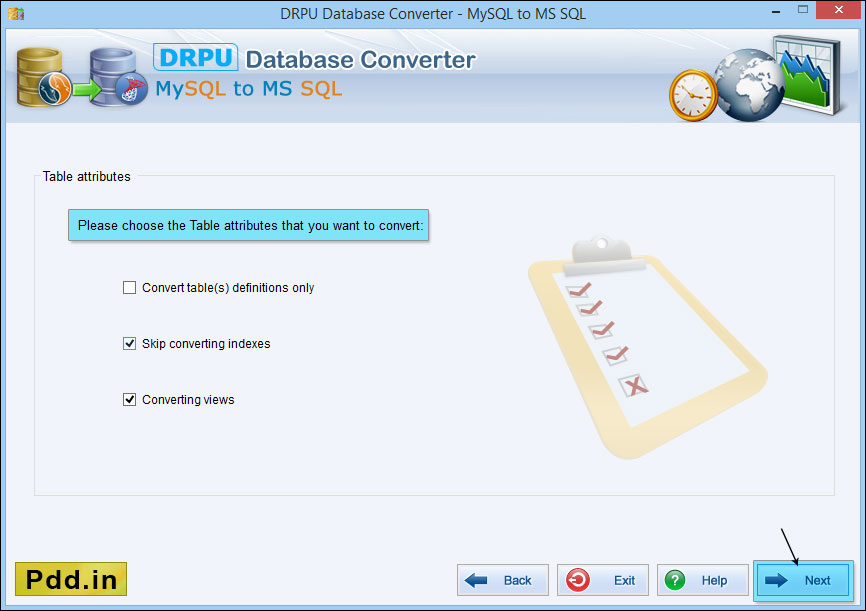866x611 pixels.
Task: Click the DRPU logo in header
Action: click(196, 57)
